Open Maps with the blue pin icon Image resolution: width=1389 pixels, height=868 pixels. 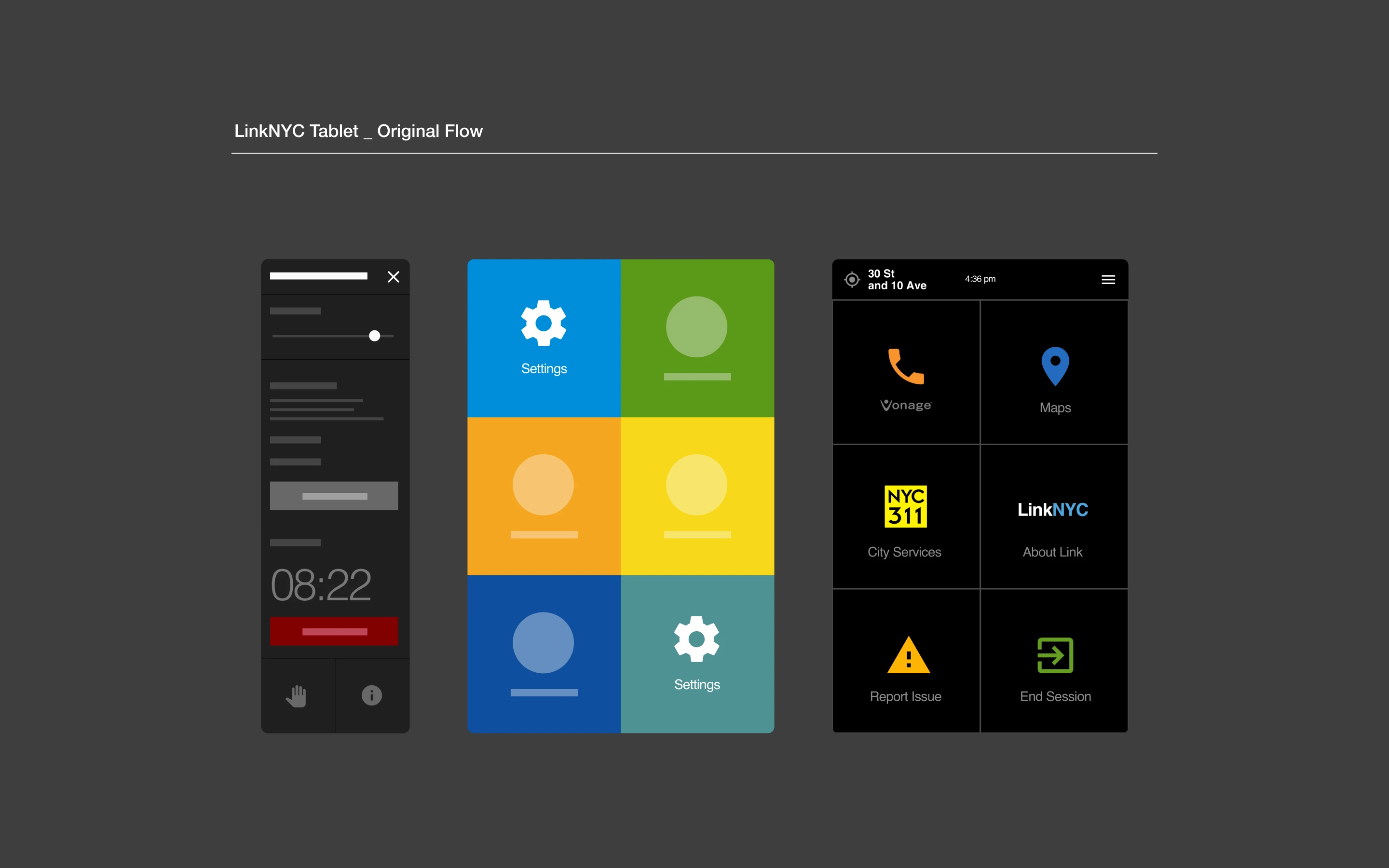coord(1055,366)
